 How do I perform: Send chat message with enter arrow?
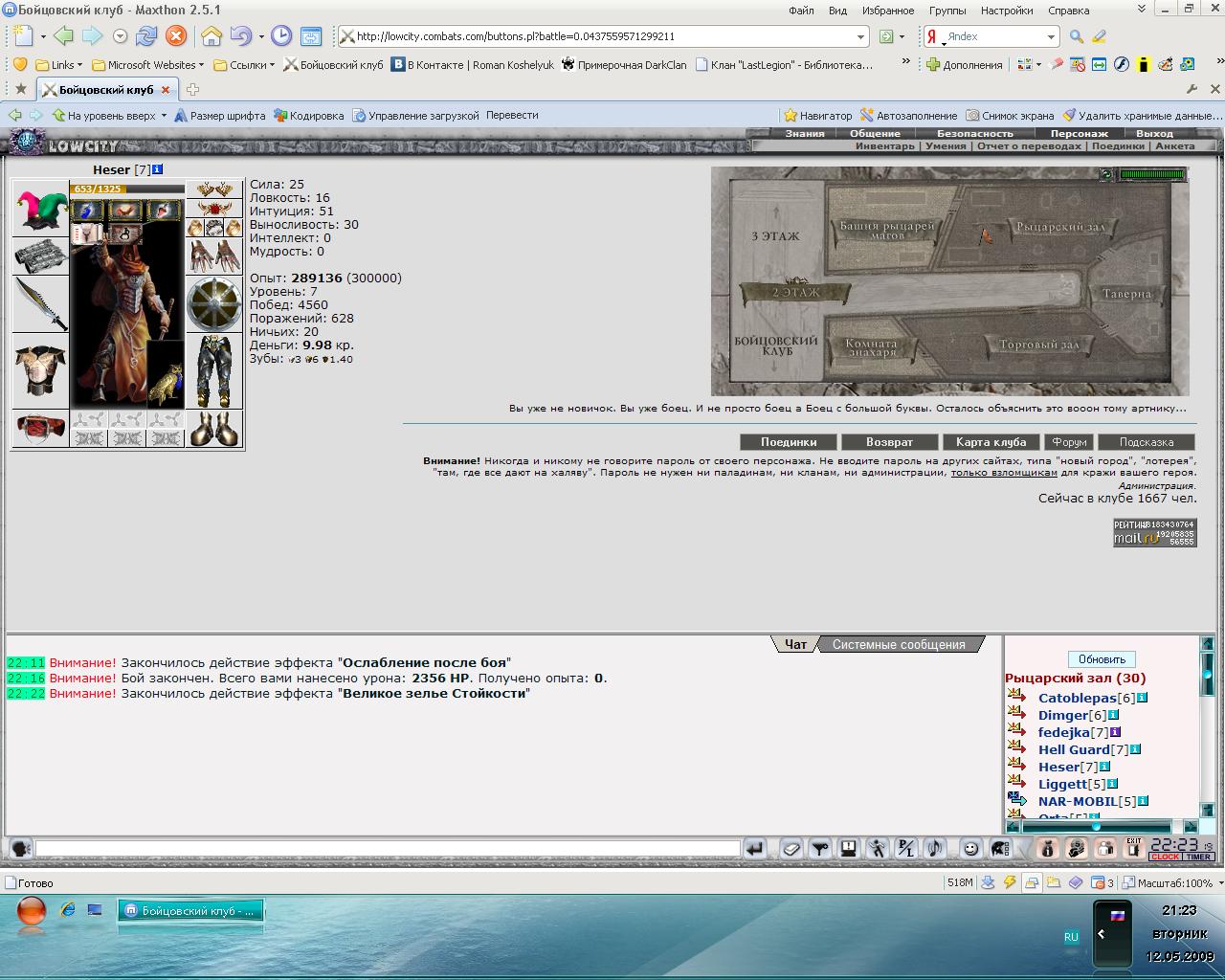755,848
